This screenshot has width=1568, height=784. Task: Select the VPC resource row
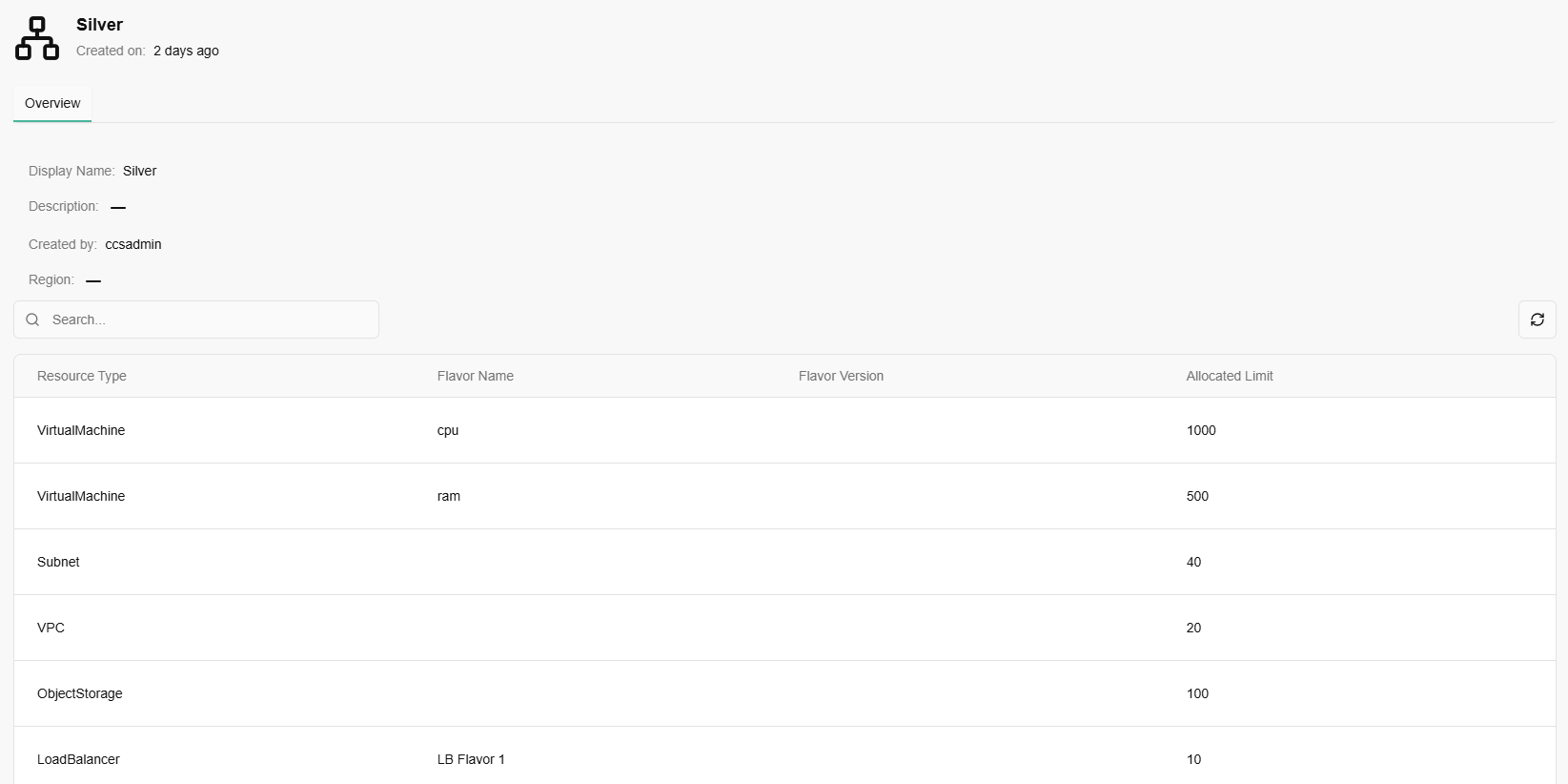51,628
